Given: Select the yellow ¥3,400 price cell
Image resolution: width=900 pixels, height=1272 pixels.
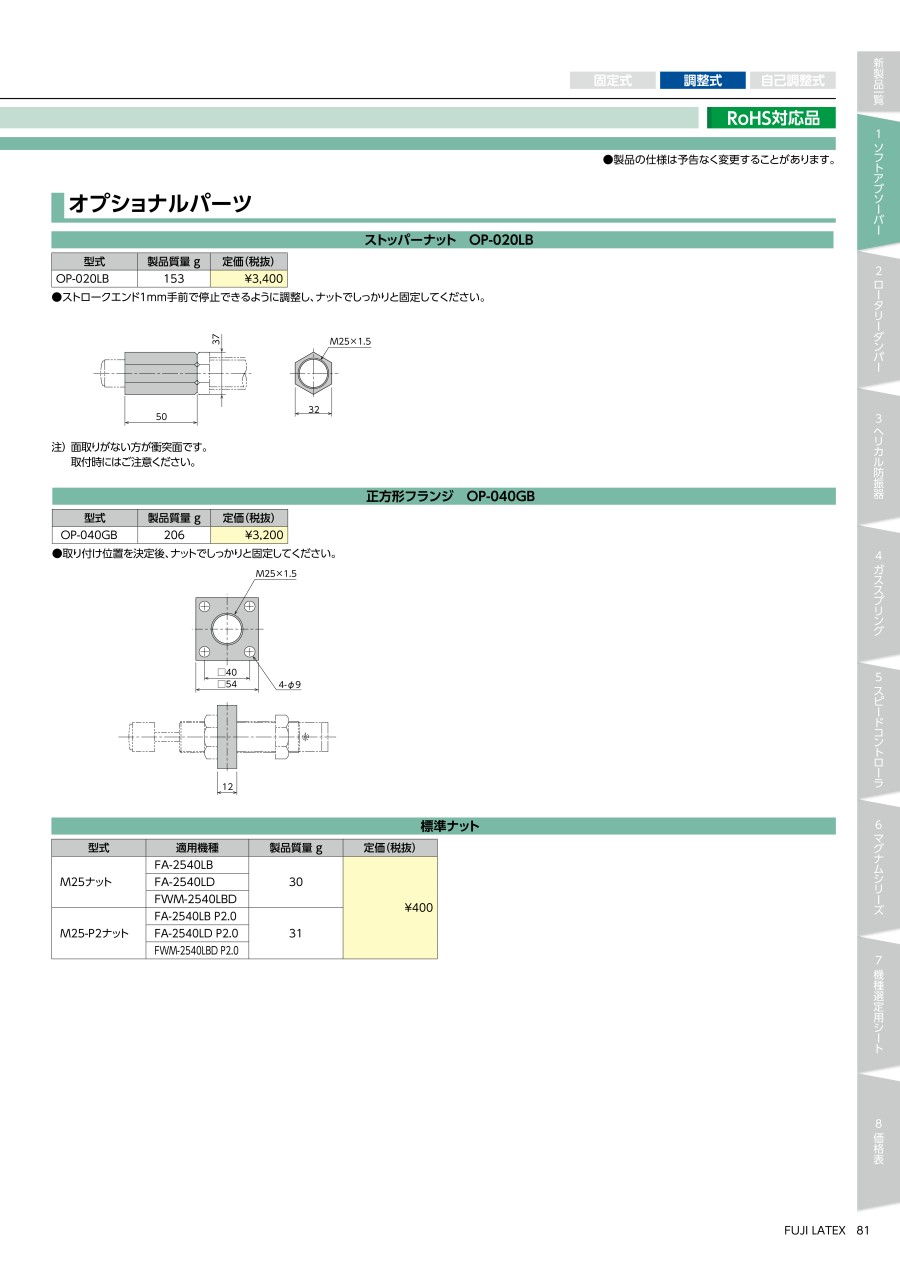Looking at the screenshot, I should (249, 279).
